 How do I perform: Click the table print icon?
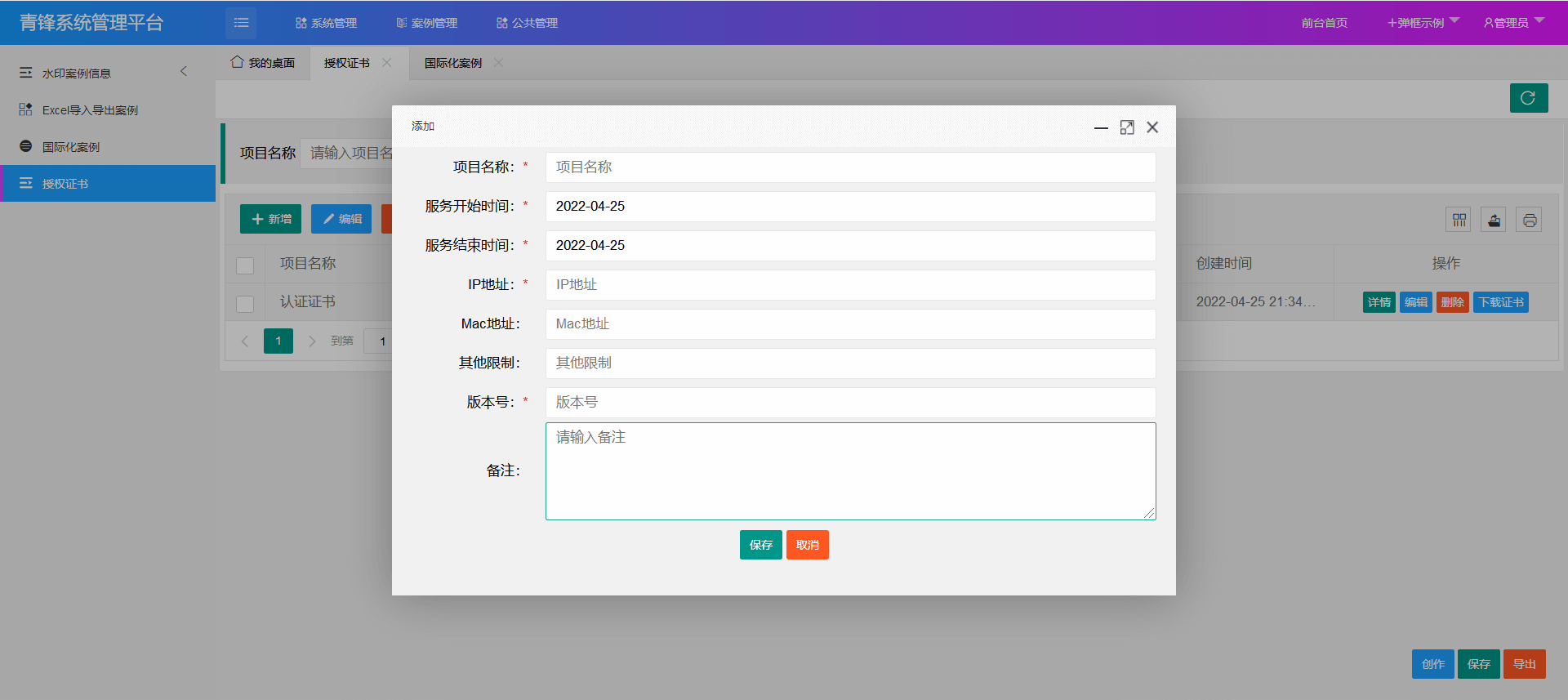1530,220
